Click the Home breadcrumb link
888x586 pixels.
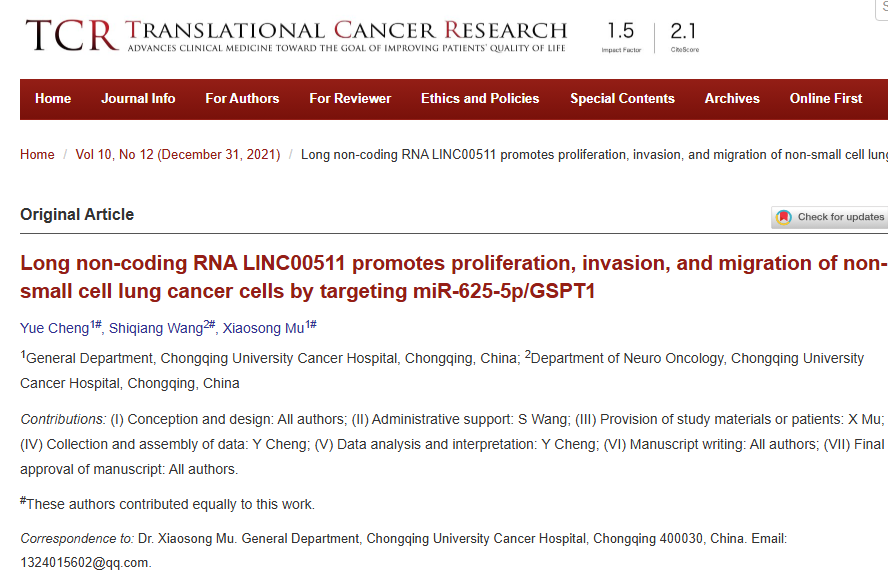(x=37, y=155)
